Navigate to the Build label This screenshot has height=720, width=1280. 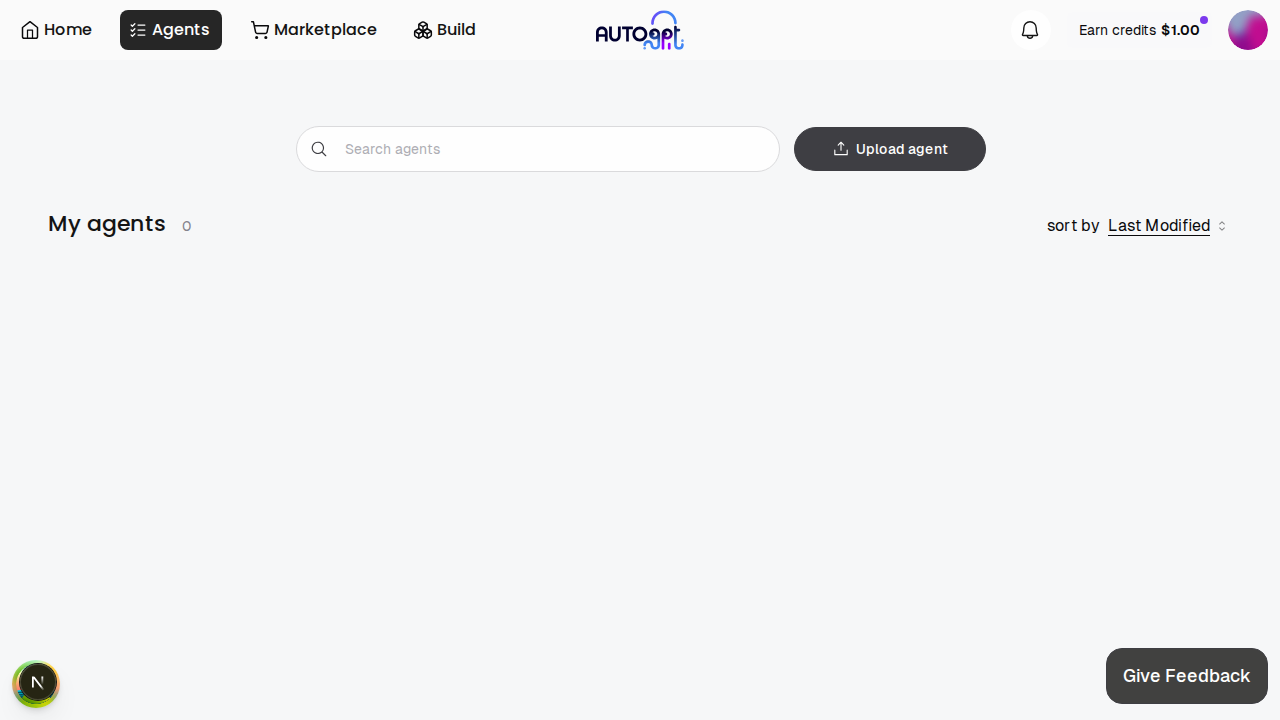[x=456, y=30]
